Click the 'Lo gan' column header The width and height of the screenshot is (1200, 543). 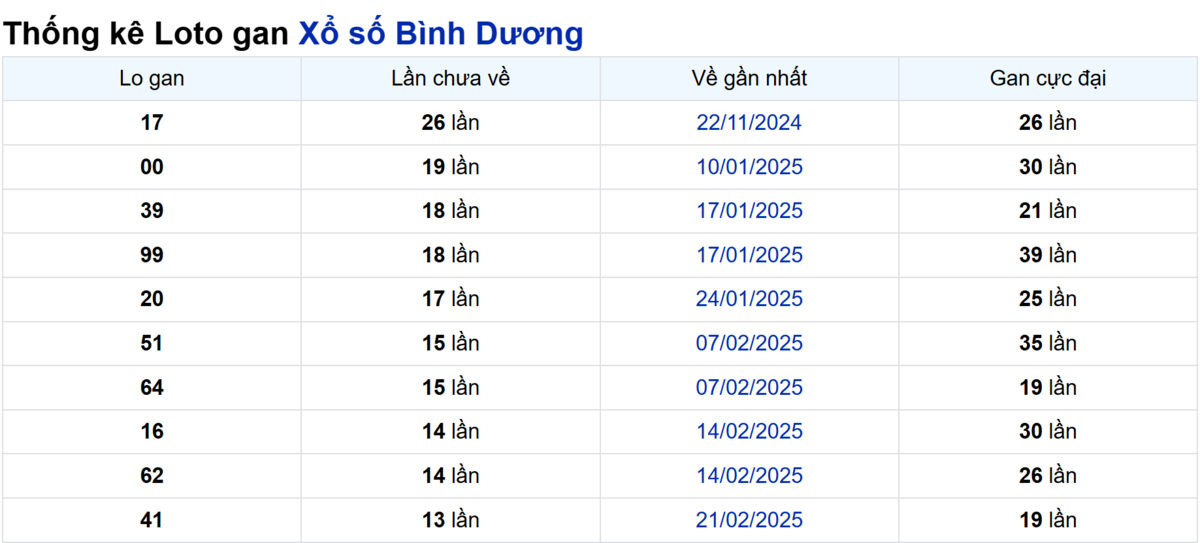151,78
